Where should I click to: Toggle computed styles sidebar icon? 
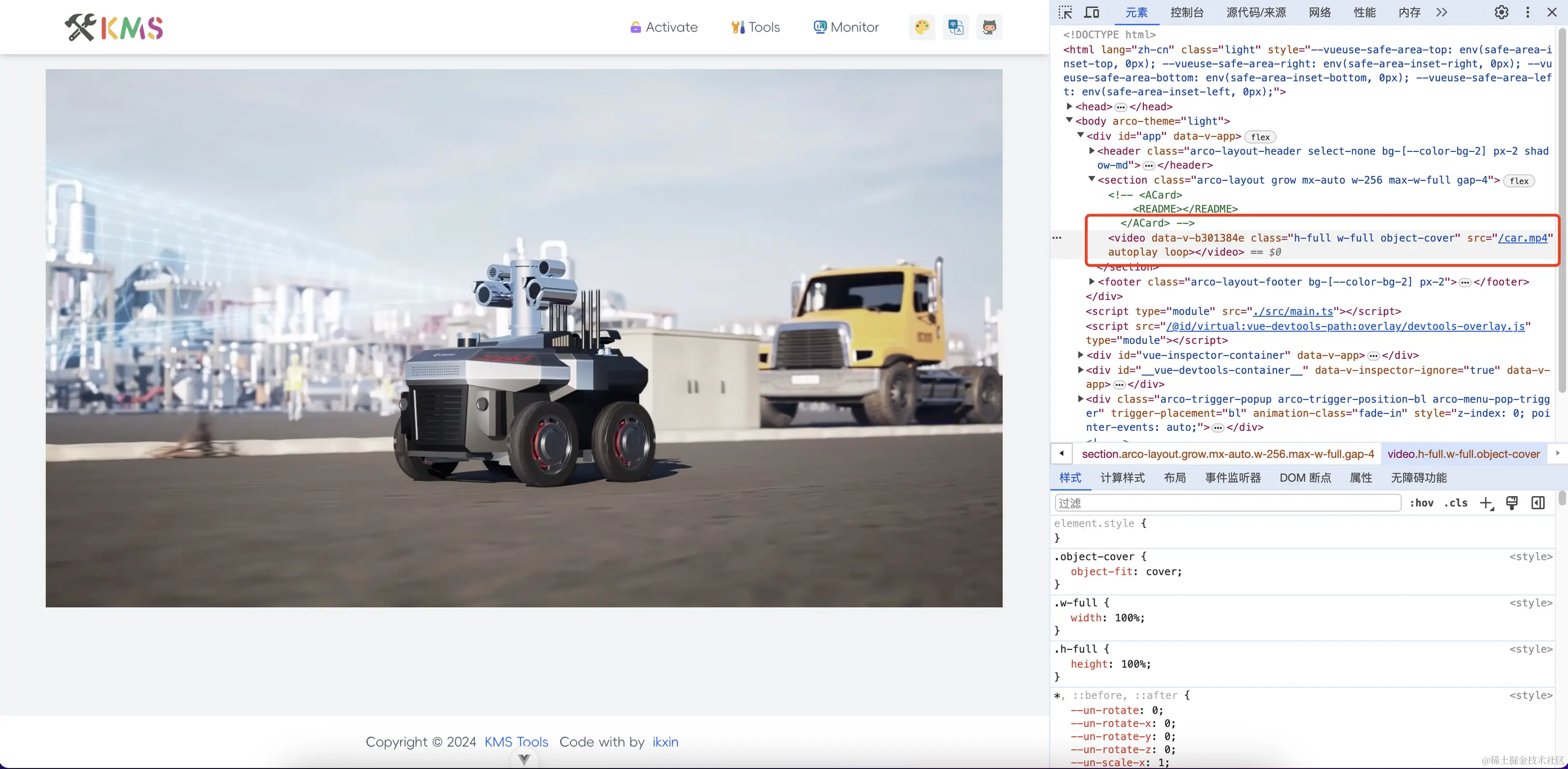point(1538,503)
